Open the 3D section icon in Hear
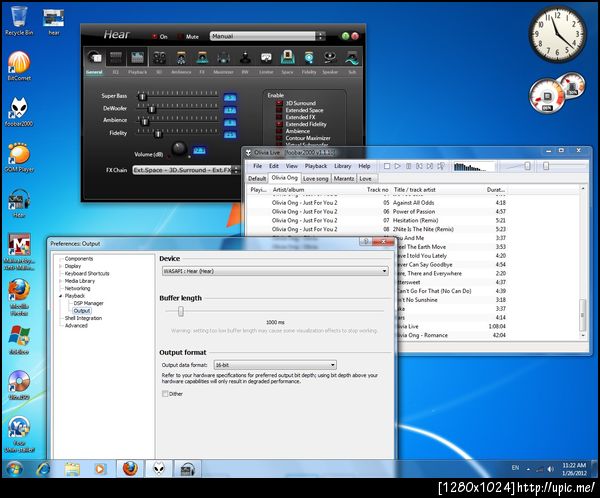The height and width of the screenshot is (498, 600). coord(159,58)
